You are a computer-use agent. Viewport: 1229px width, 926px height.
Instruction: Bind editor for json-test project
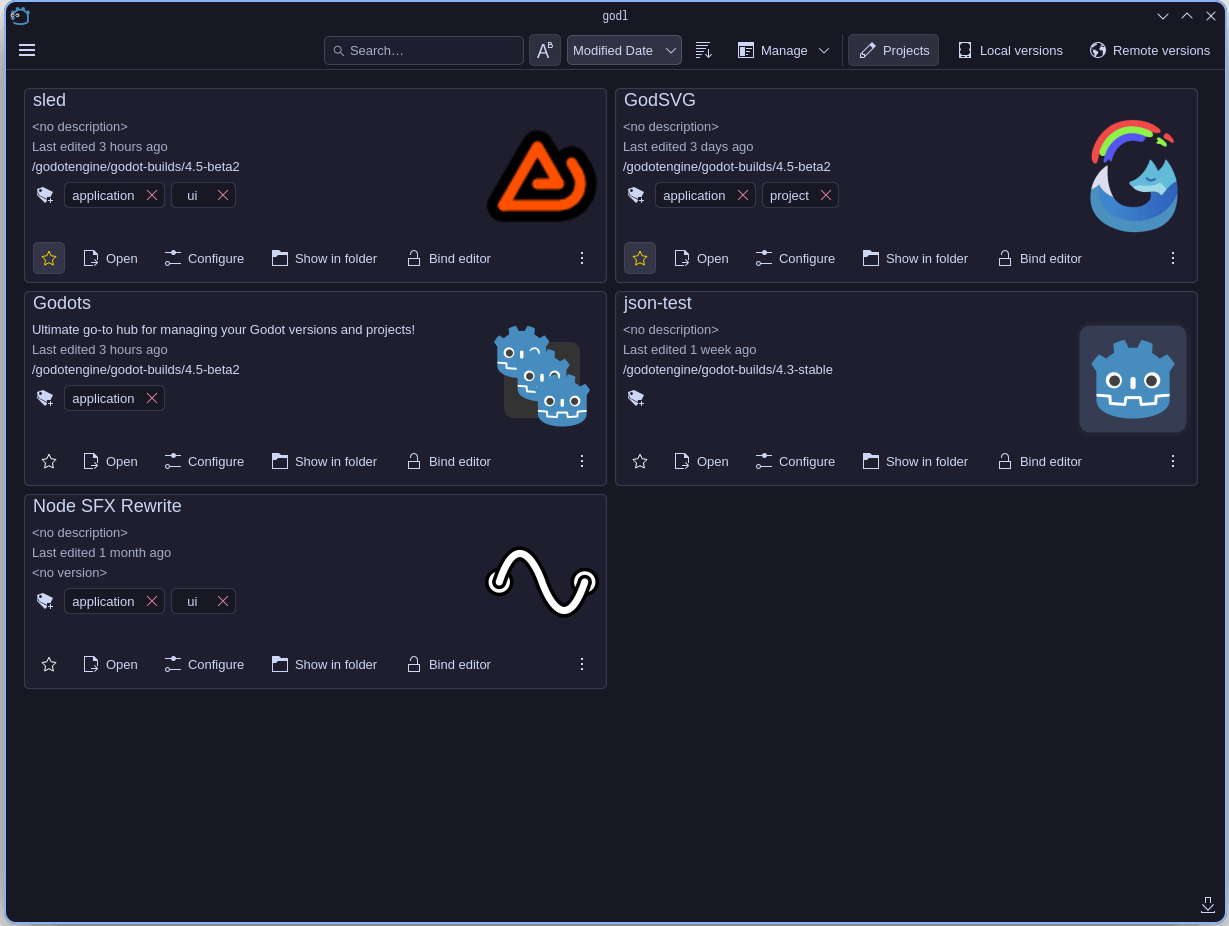[x=1040, y=461]
